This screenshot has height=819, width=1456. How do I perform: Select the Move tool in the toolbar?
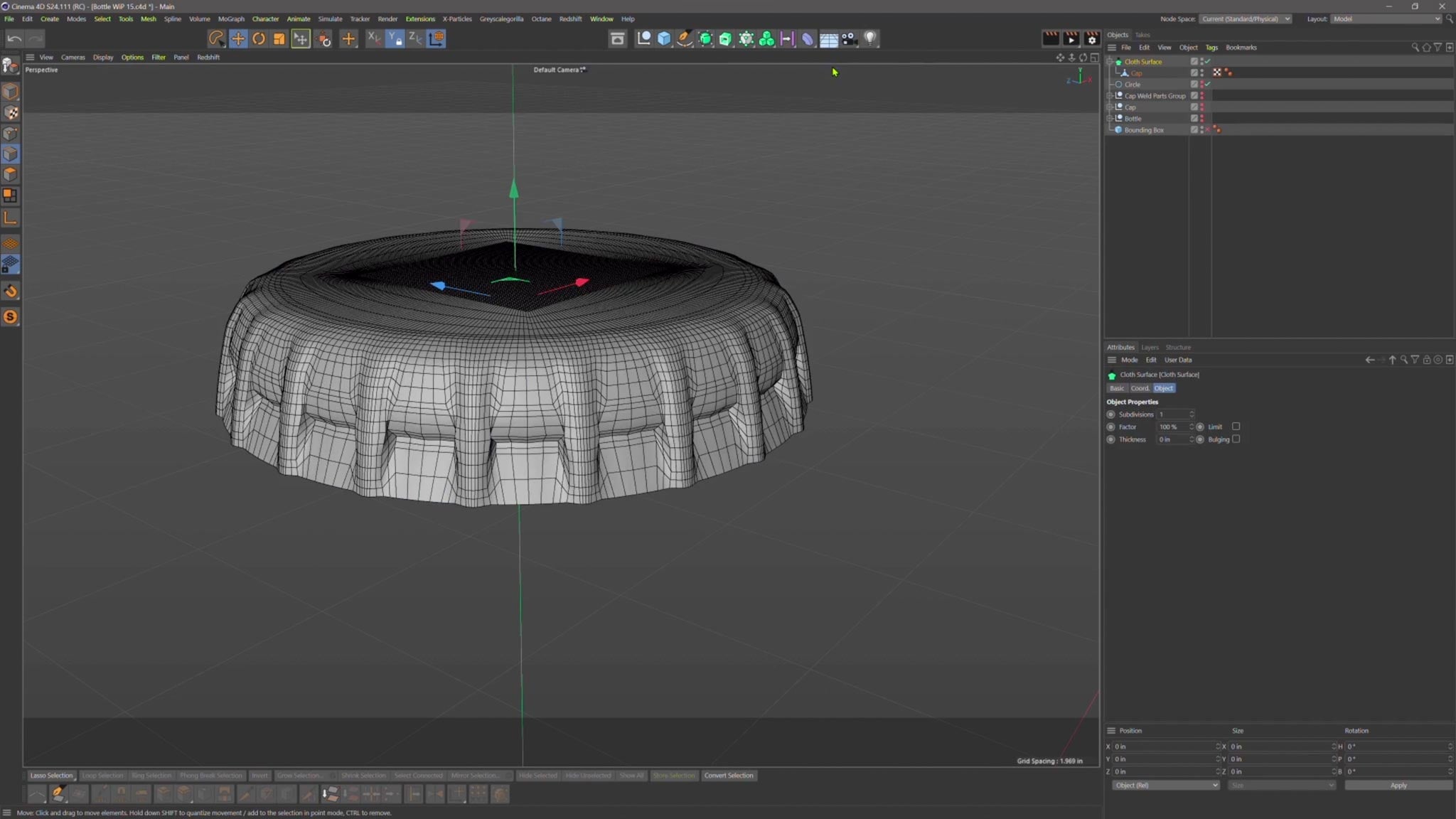(x=238, y=38)
